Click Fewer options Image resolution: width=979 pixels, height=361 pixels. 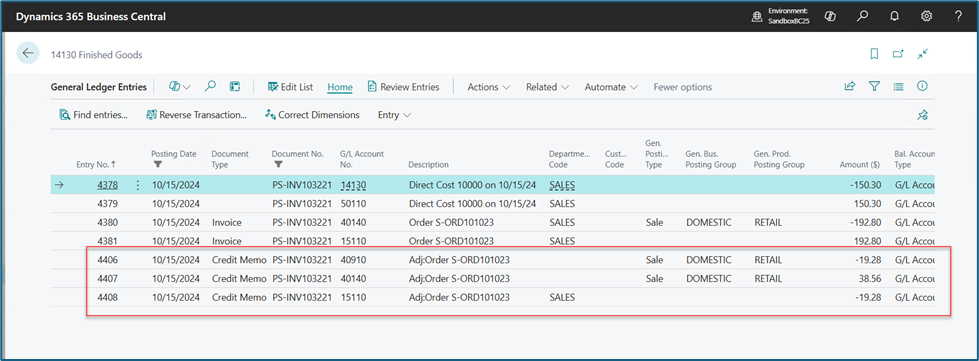(x=682, y=87)
